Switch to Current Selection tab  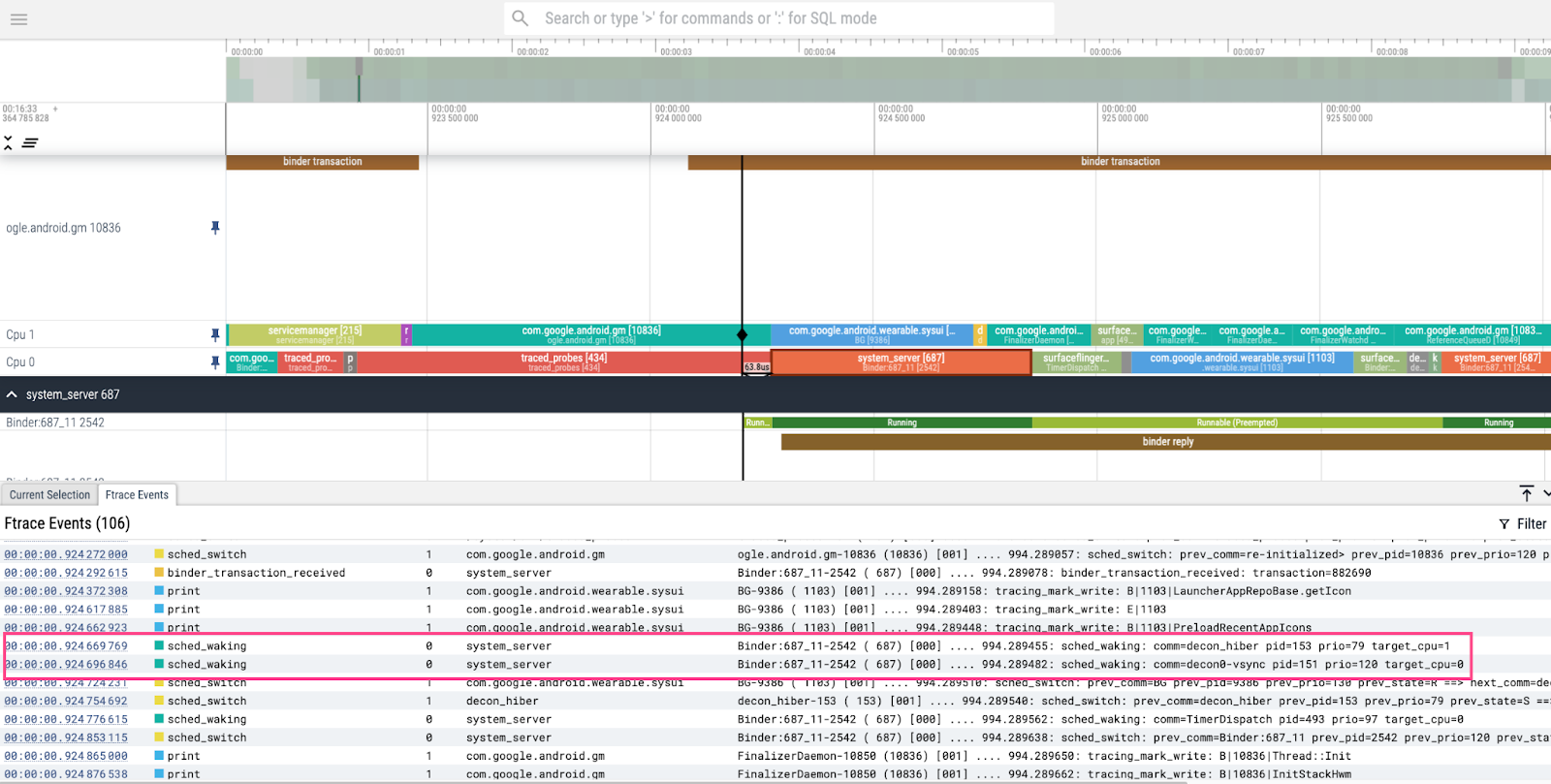49,495
